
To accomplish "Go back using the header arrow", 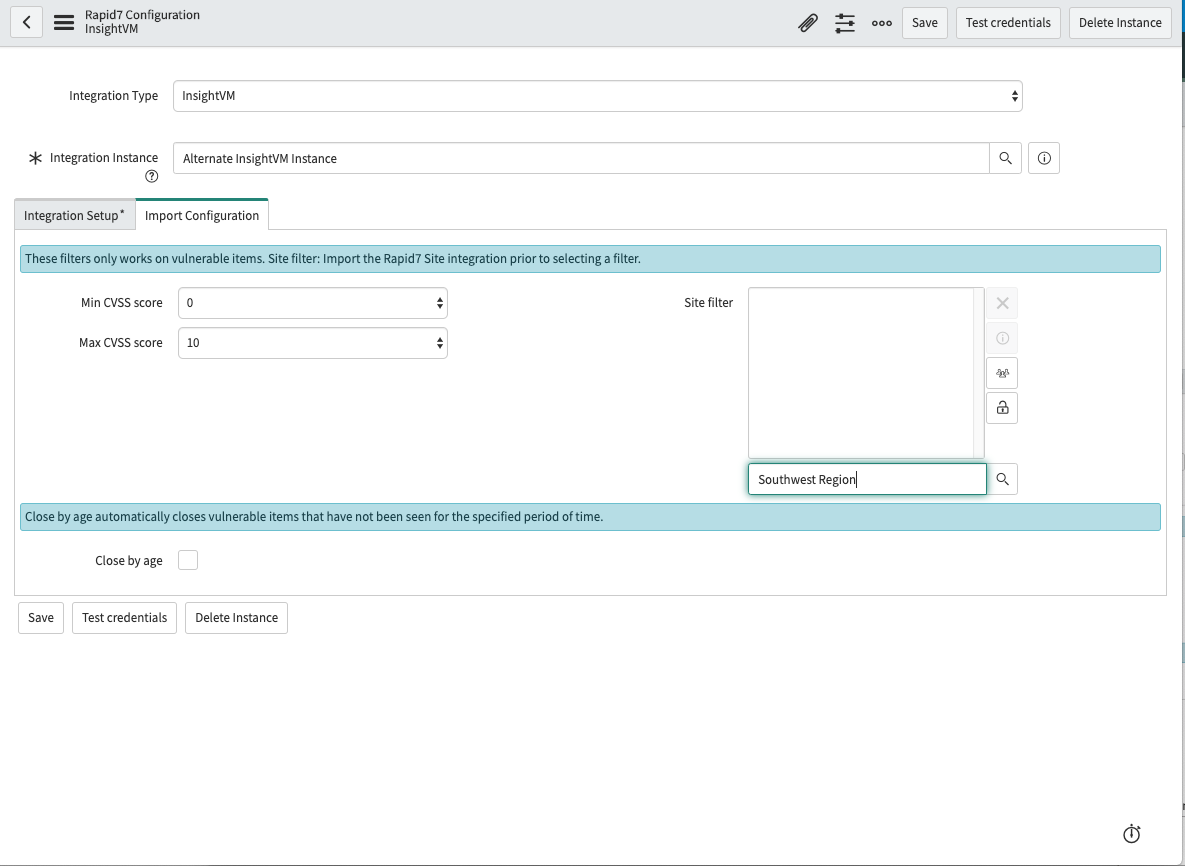I will point(26,23).
